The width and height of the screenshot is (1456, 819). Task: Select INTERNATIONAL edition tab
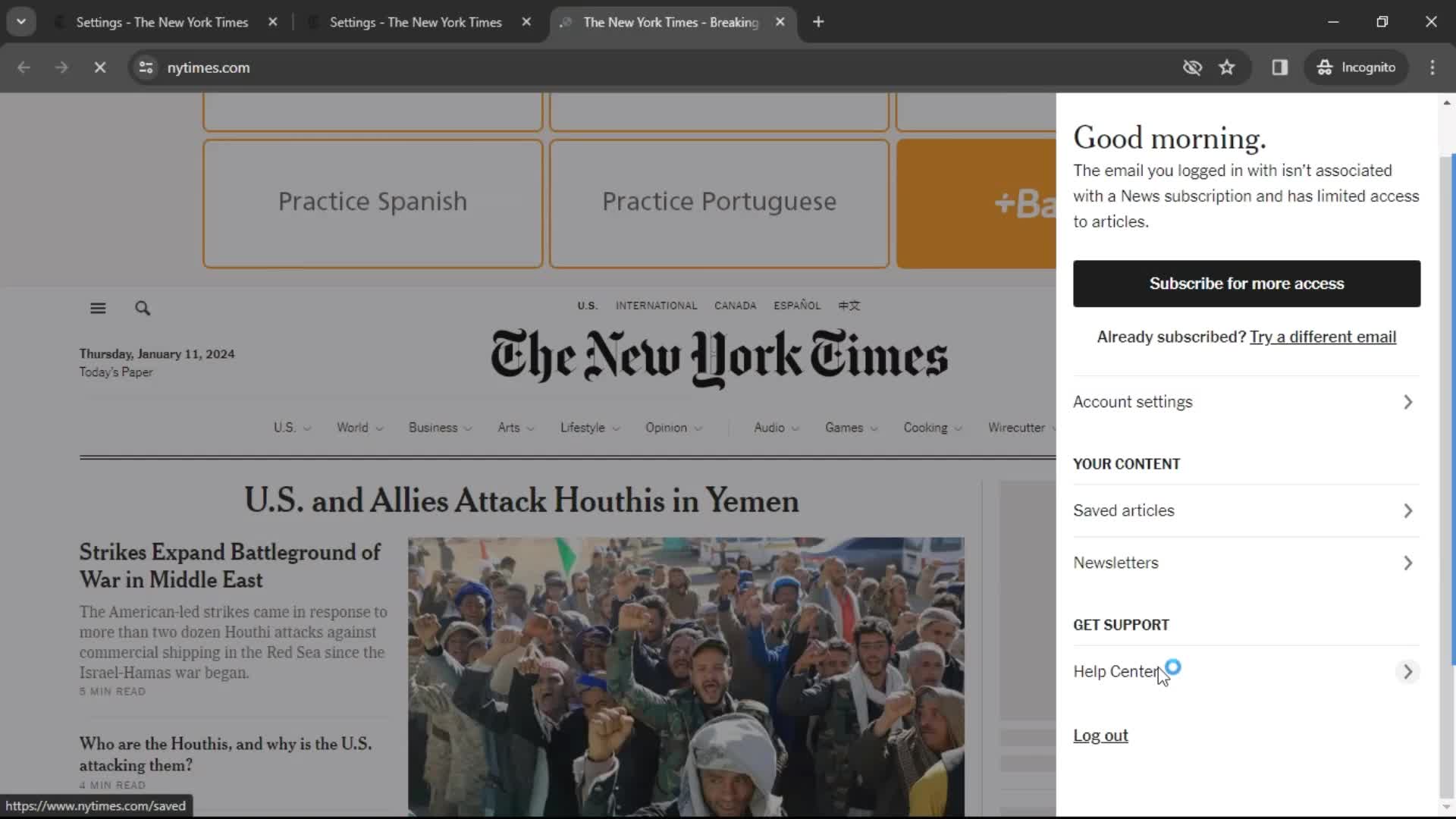(x=655, y=305)
